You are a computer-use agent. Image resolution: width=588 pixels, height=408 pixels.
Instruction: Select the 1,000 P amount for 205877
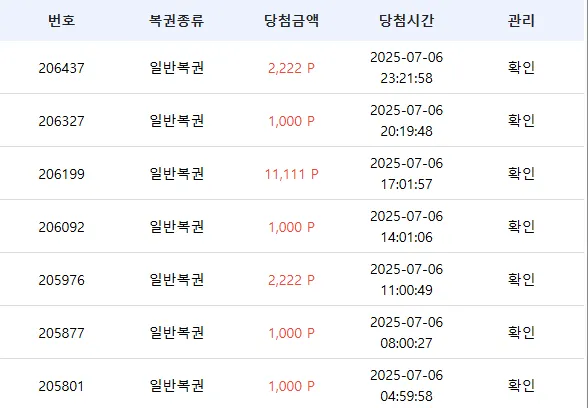point(291,333)
